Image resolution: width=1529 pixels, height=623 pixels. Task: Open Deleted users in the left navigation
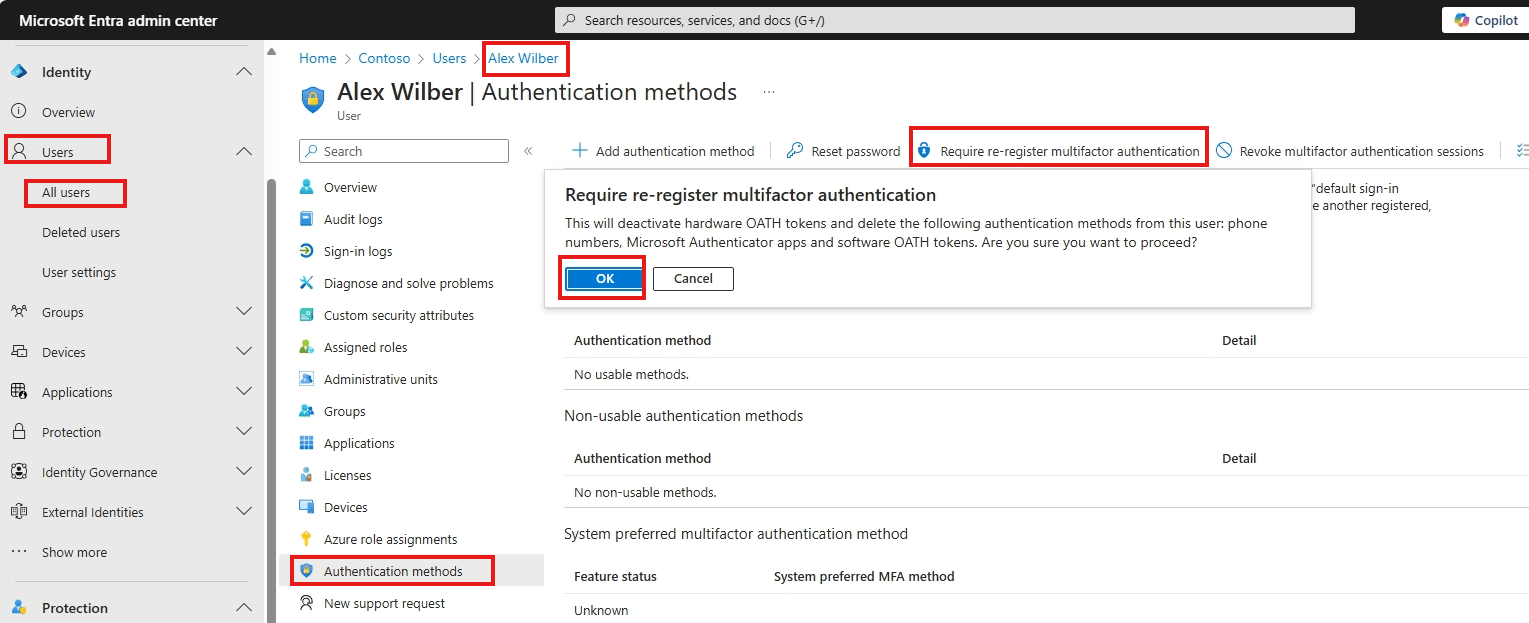click(81, 232)
